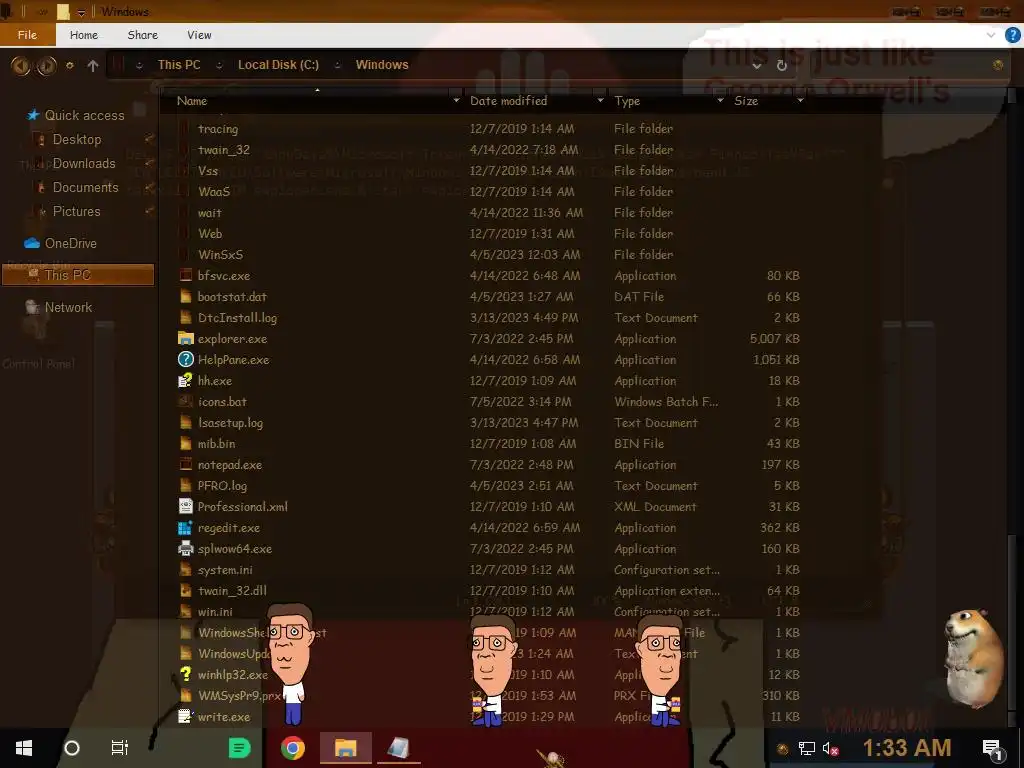Go up one folder level arrow
This screenshot has width=1024, height=768.
click(93, 65)
